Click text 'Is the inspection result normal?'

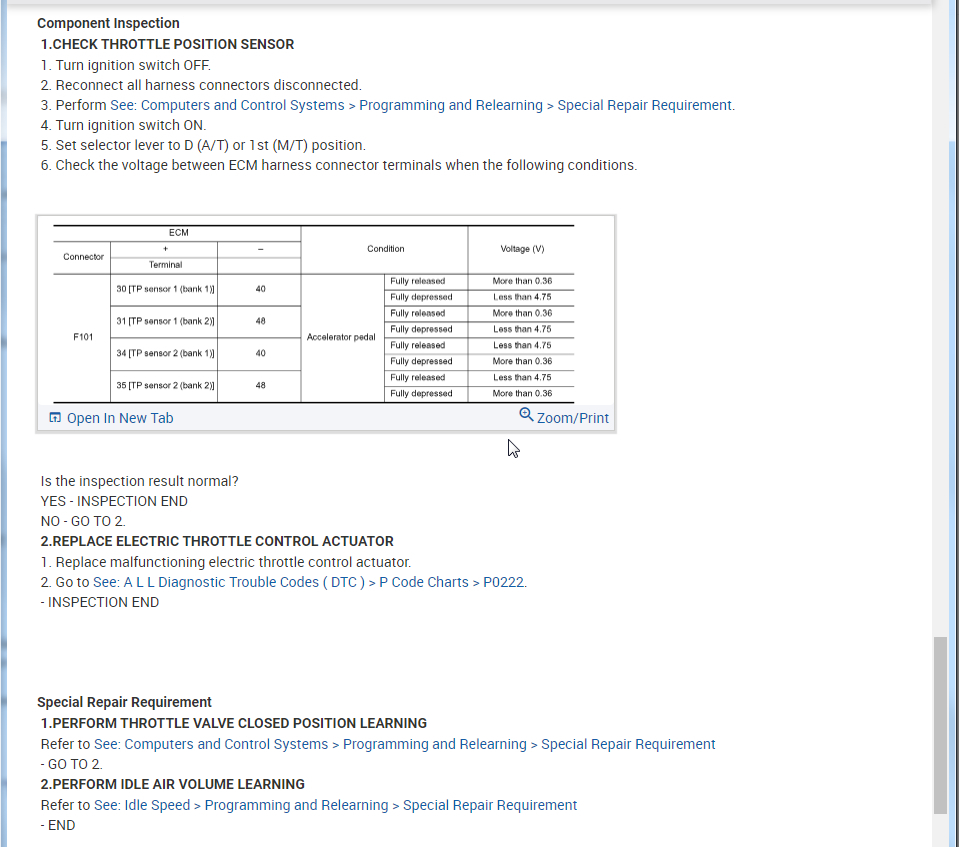139,481
